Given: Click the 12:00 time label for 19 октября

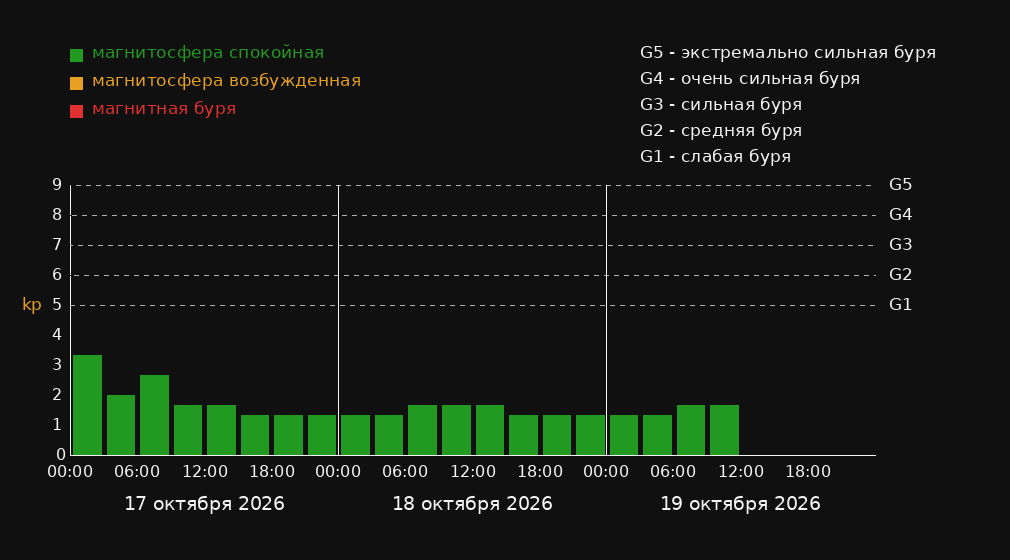Looking at the screenshot, I should [741, 472].
